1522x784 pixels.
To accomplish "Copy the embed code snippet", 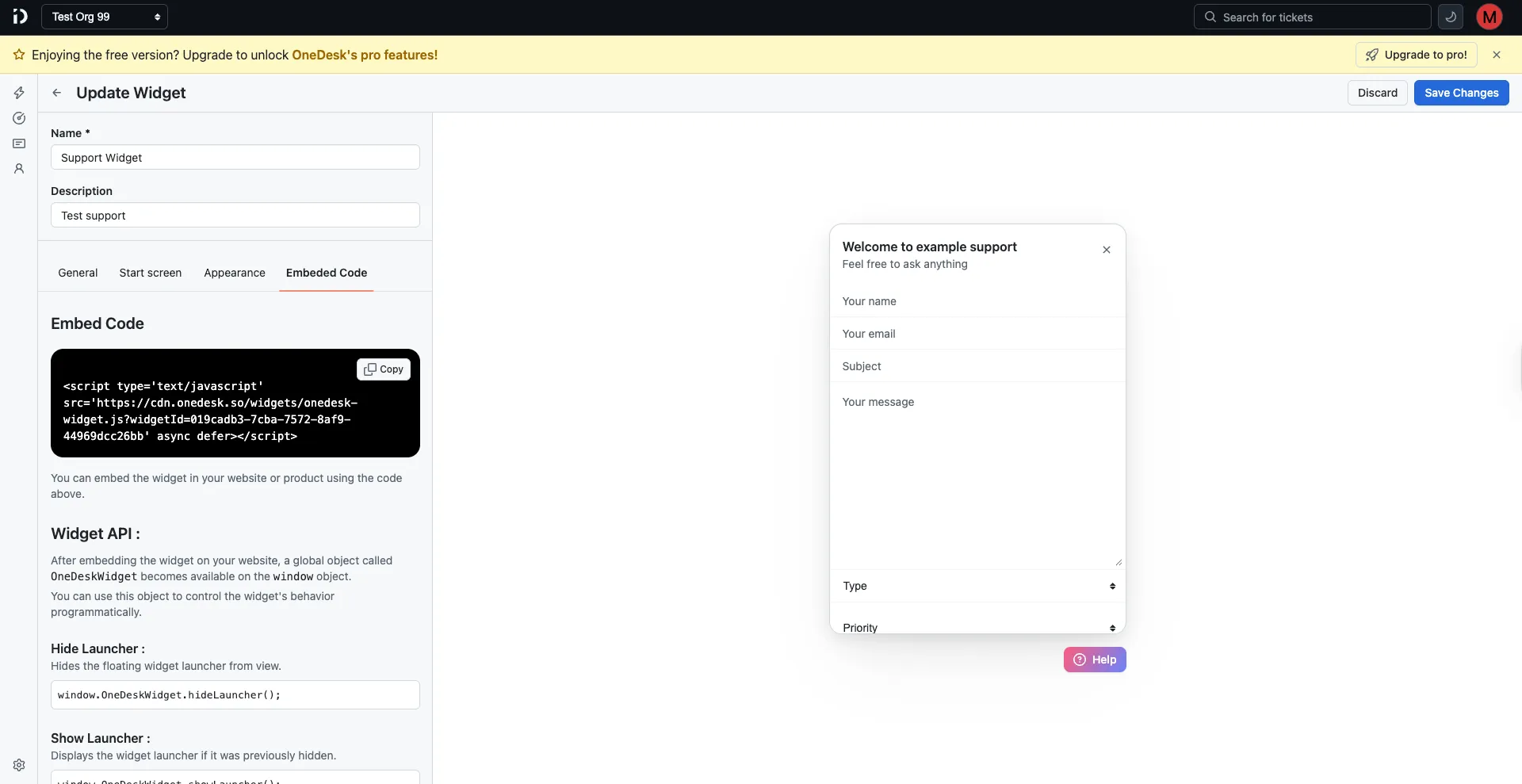I will pos(384,369).
